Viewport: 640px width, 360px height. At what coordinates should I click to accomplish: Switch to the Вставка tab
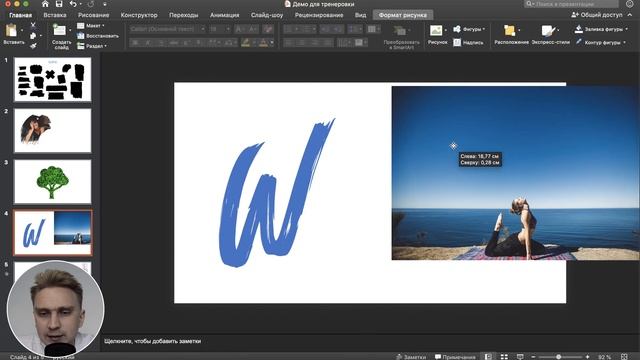[x=55, y=15]
